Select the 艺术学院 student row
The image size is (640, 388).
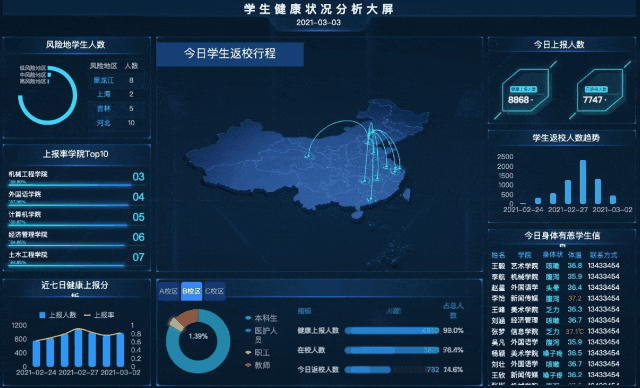(x=556, y=266)
